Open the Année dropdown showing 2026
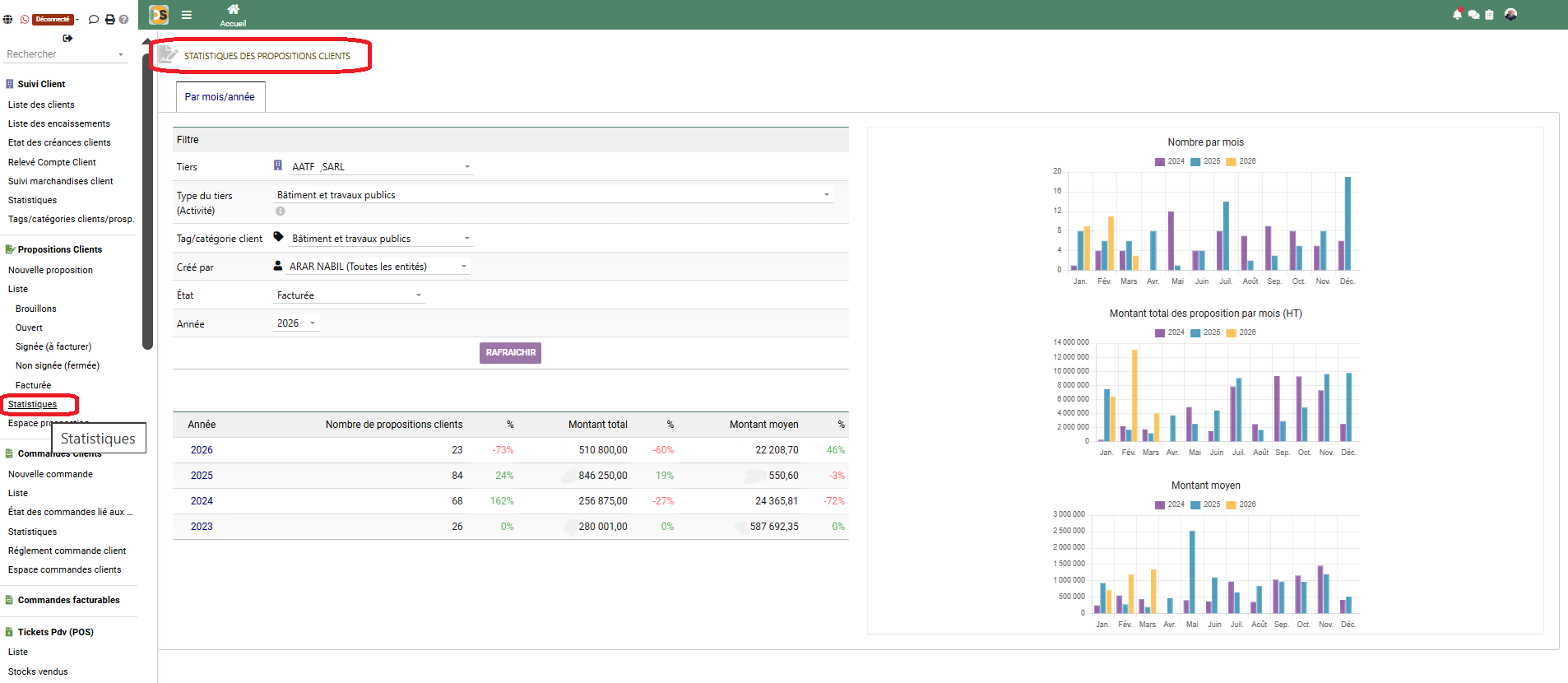 [295, 323]
